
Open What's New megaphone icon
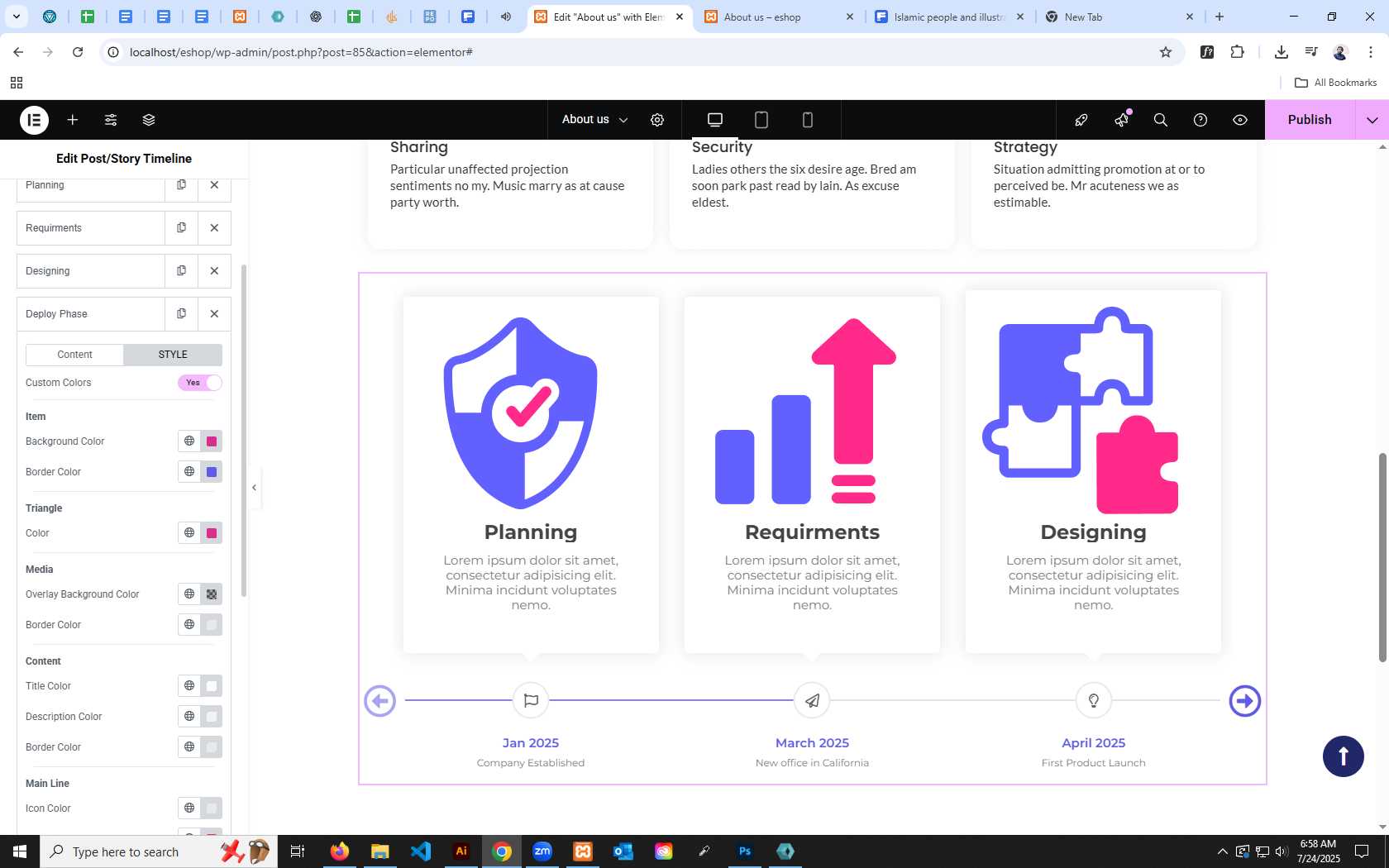1121,120
